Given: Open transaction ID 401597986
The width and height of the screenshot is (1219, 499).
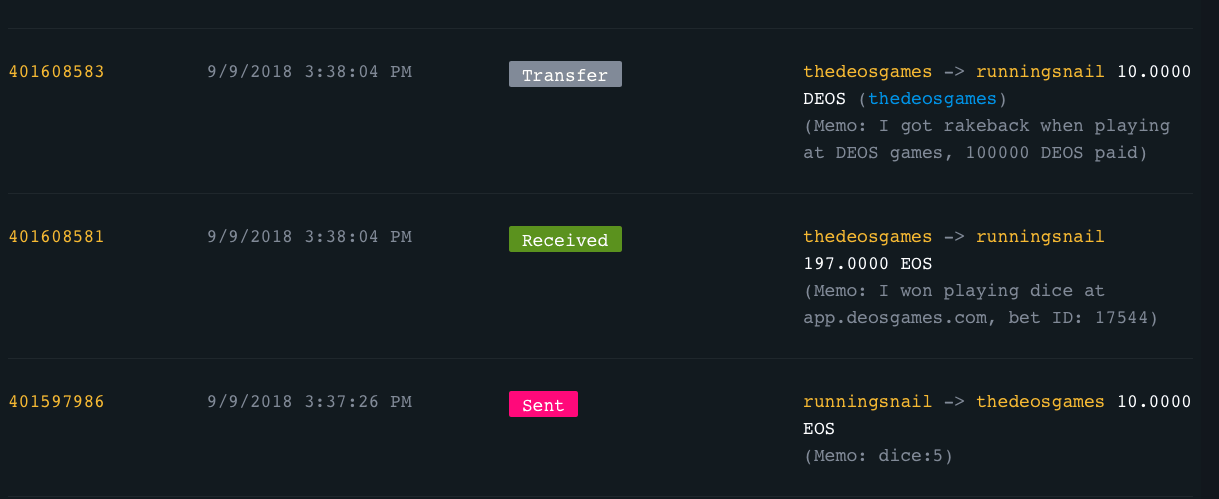Looking at the screenshot, I should [x=56, y=402].
